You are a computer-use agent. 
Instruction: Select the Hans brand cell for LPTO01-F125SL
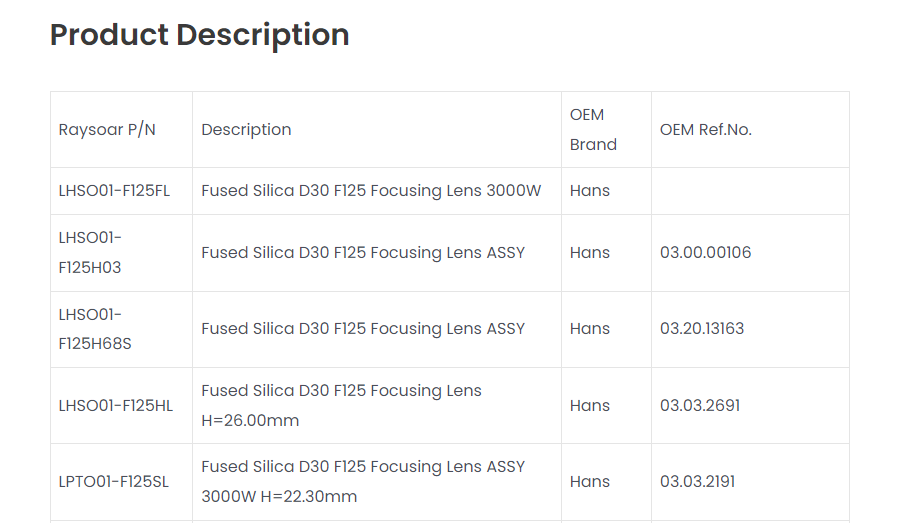pyautogui.click(x=590, y=482)
